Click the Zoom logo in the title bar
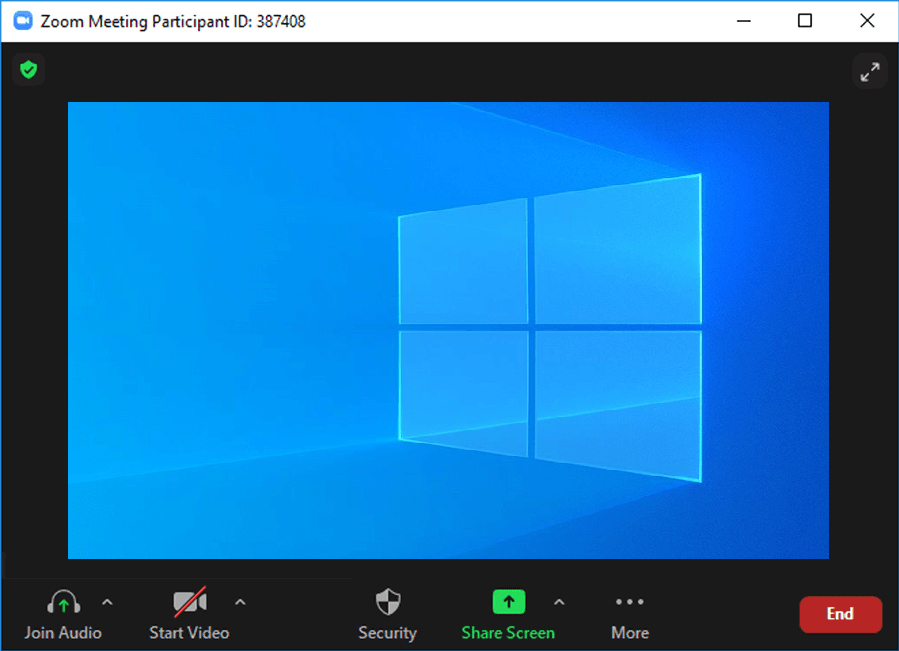 (23, 21)
